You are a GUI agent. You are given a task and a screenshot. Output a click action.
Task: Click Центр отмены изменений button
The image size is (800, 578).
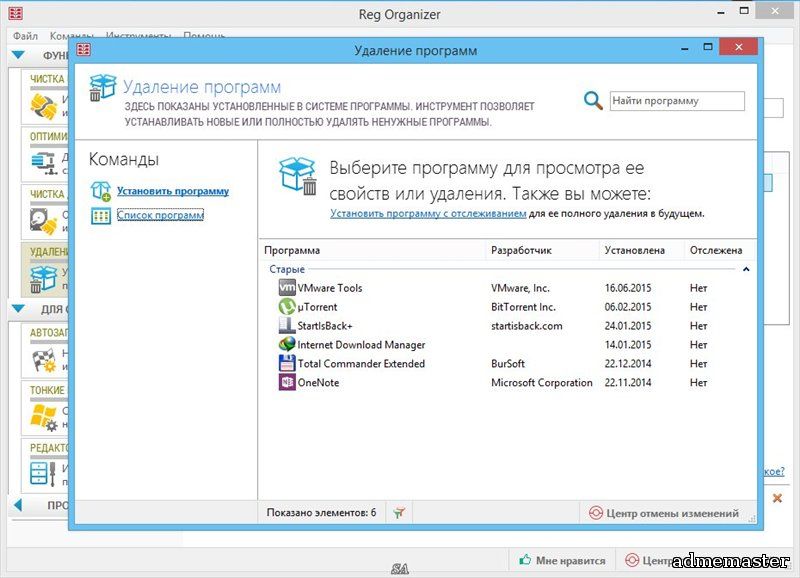[x=665, y=513]
